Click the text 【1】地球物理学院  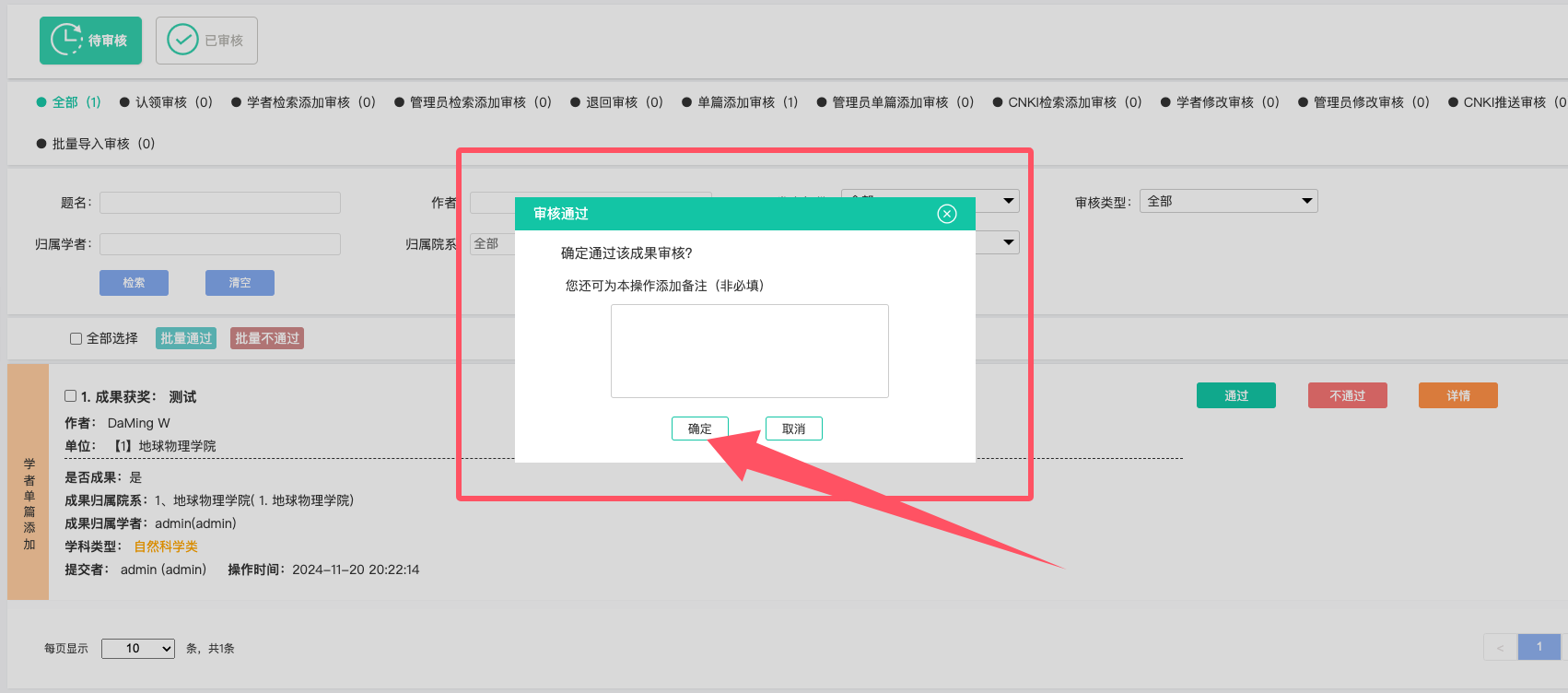(x=165, y=446)
